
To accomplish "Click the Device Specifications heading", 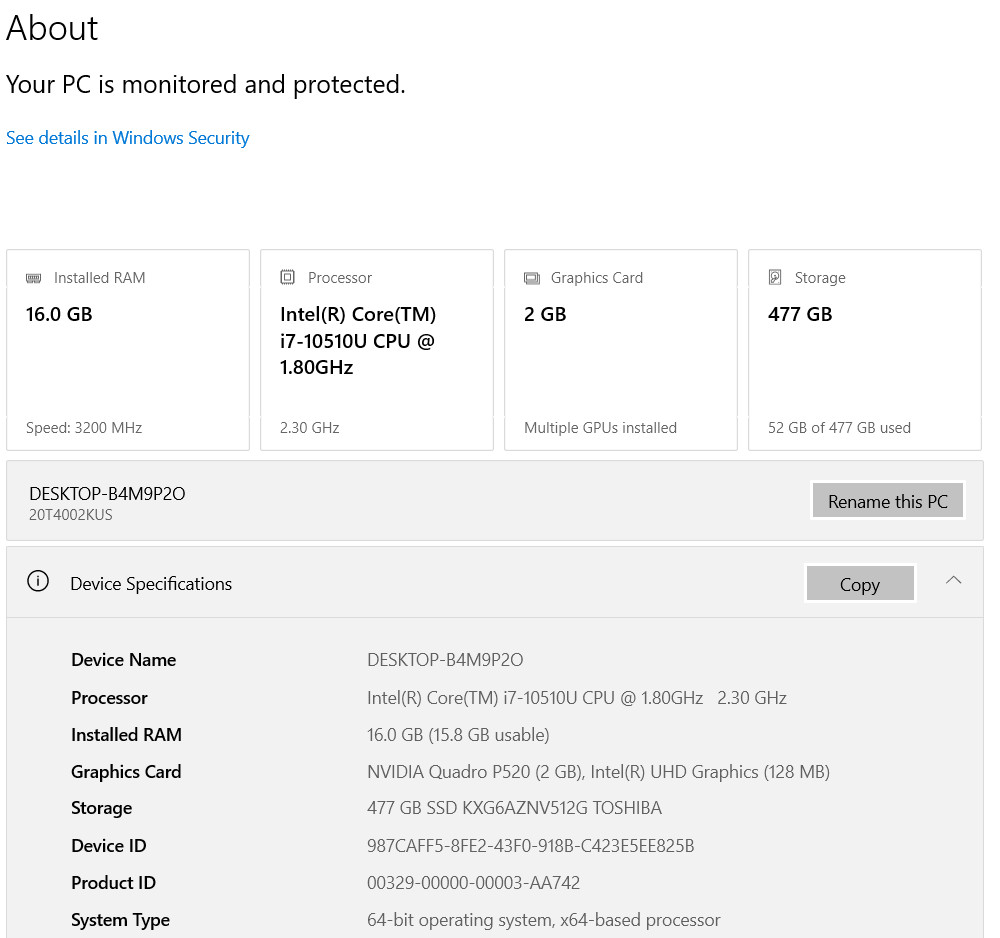I will coord(151,584).
